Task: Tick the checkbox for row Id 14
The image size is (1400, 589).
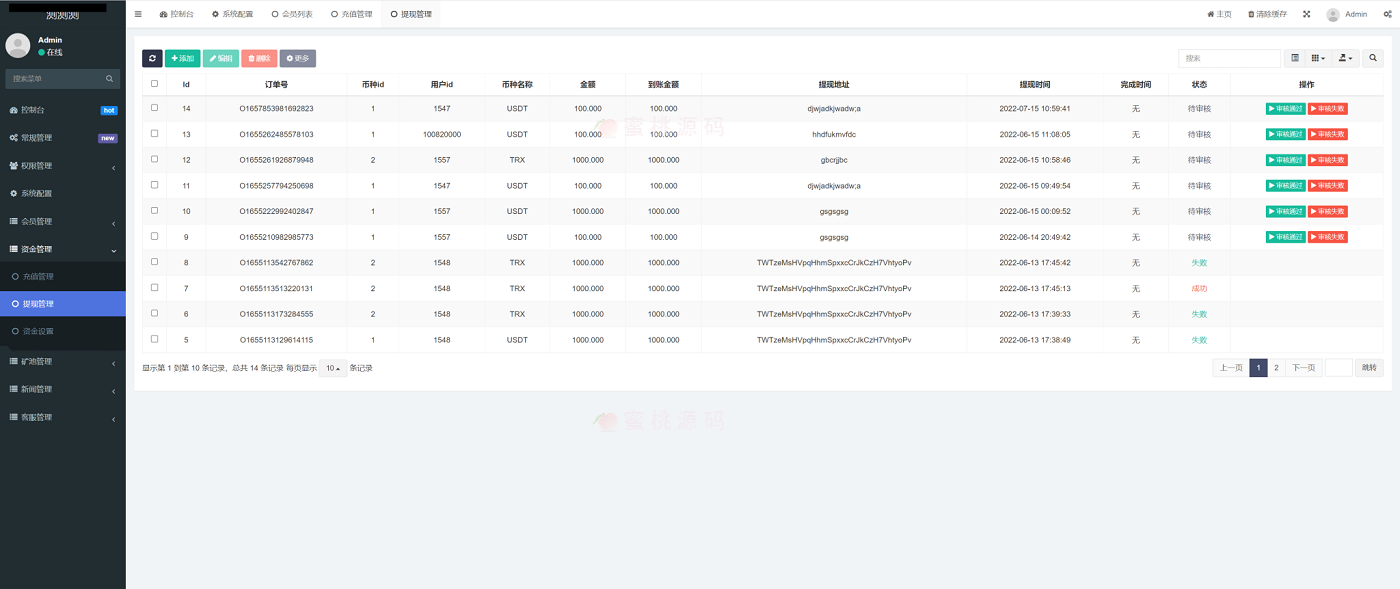Action: pyautogui.click(x=154, y=108)
